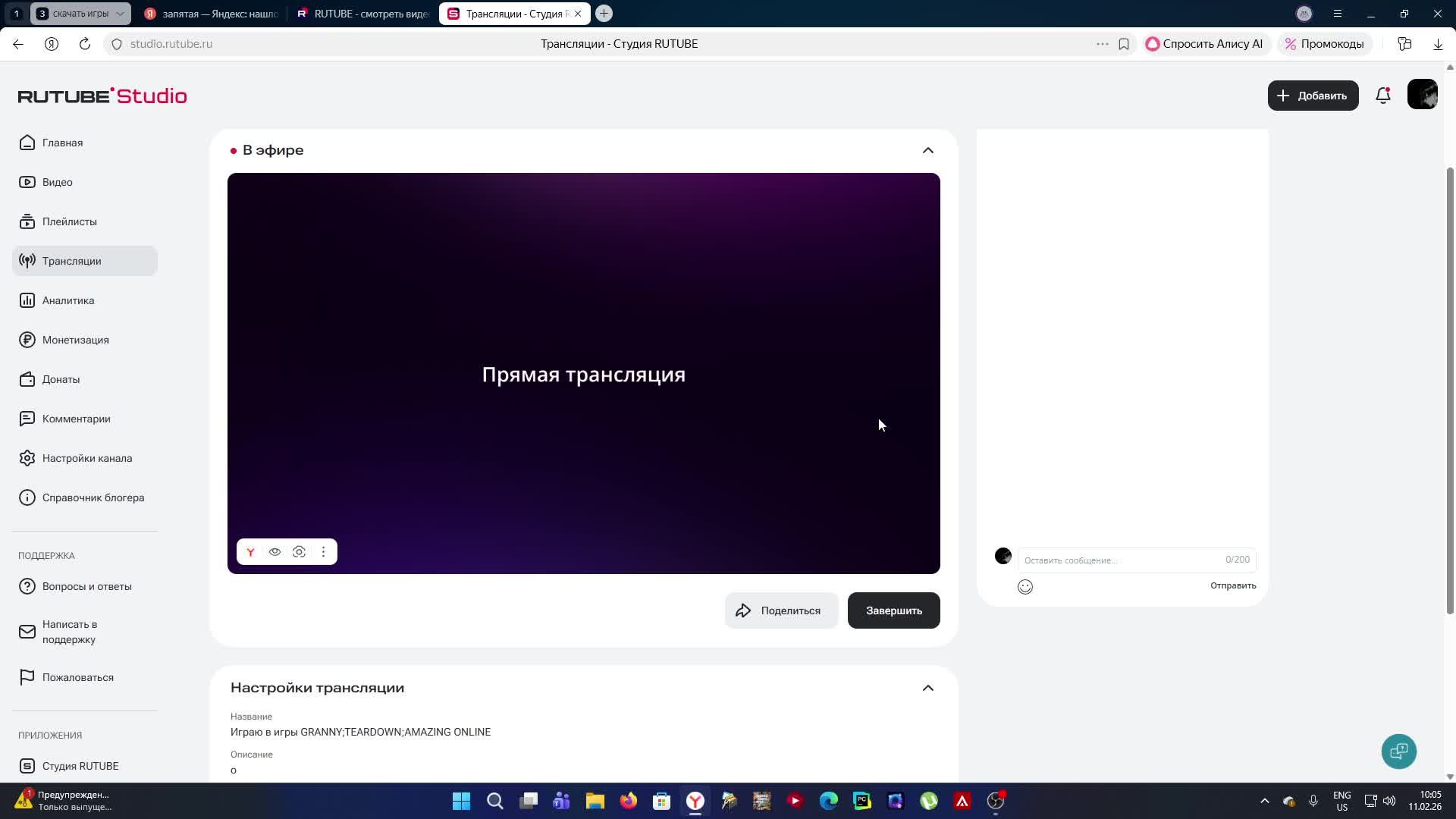Go to "Монетизация" sidebar item

(75, 340)
